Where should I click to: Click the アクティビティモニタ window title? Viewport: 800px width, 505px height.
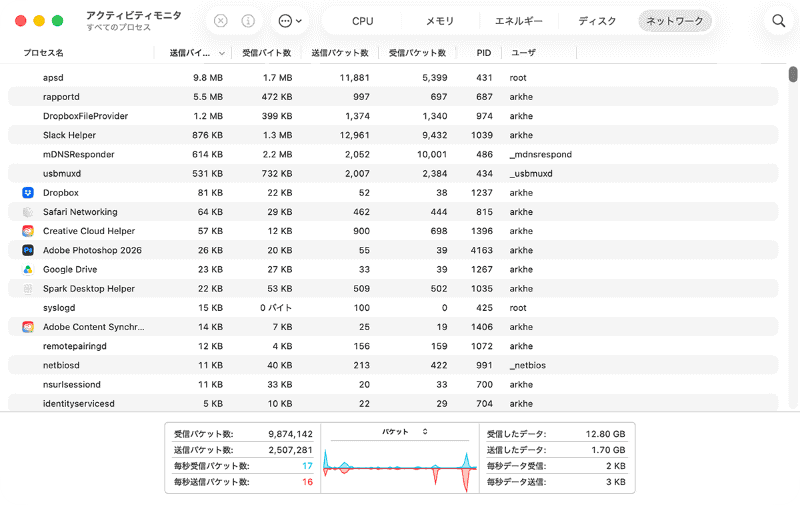pos(134,15)
